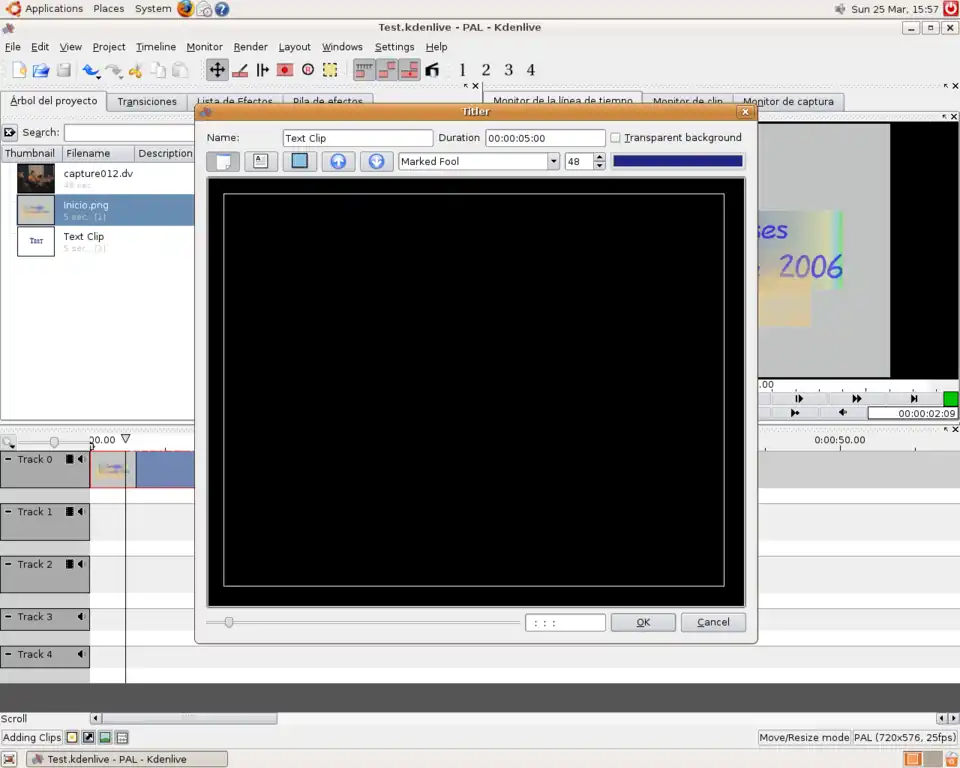
Task: Move the title item up a layer
Action: 338,161
